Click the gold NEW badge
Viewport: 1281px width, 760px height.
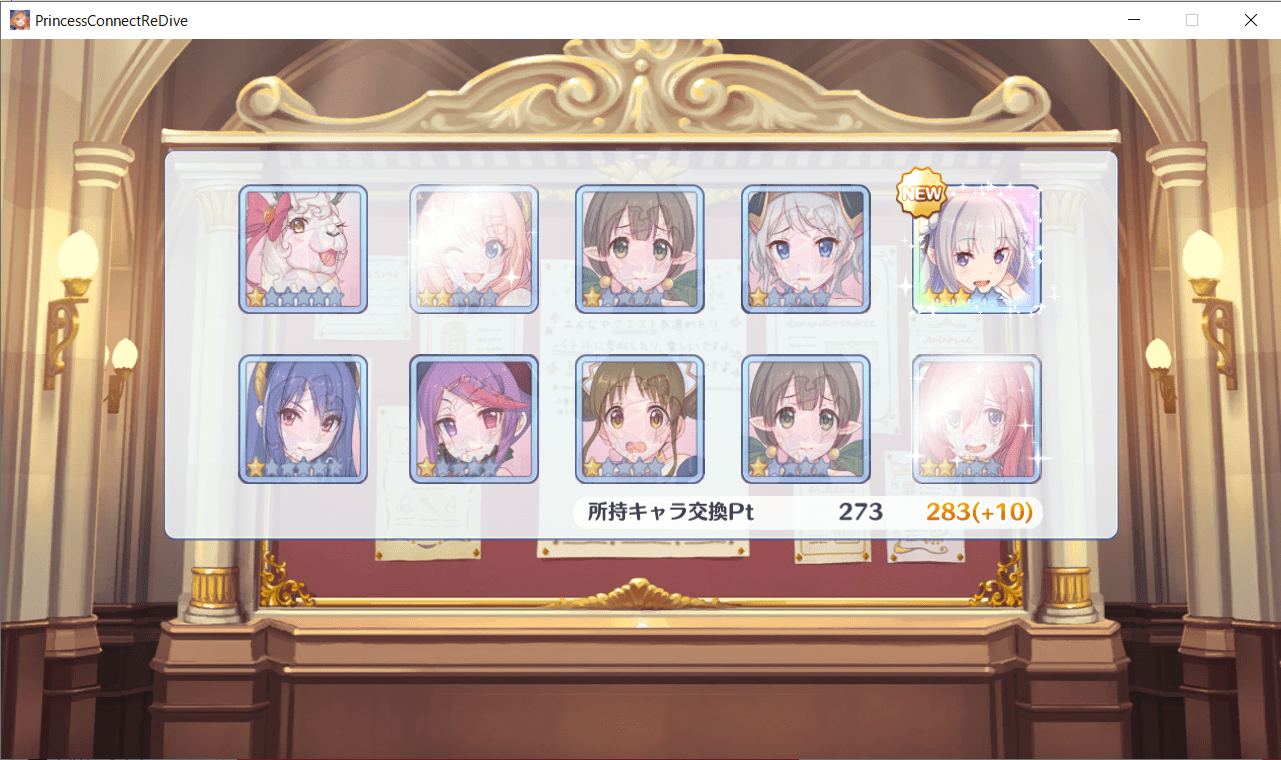coord(921,192)
